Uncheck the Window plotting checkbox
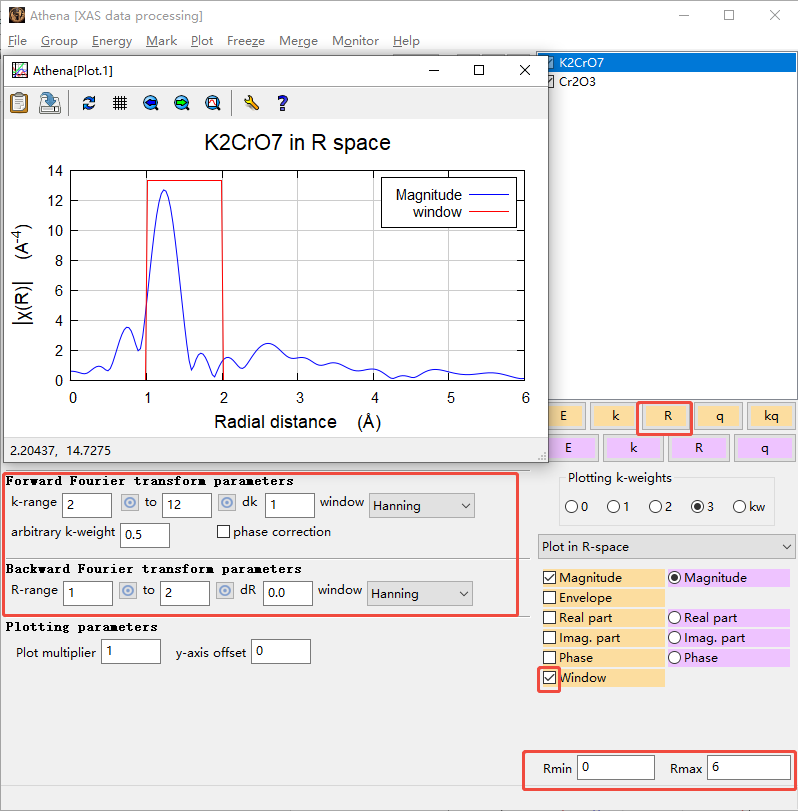The image size is (798, 811). (549, 678)
